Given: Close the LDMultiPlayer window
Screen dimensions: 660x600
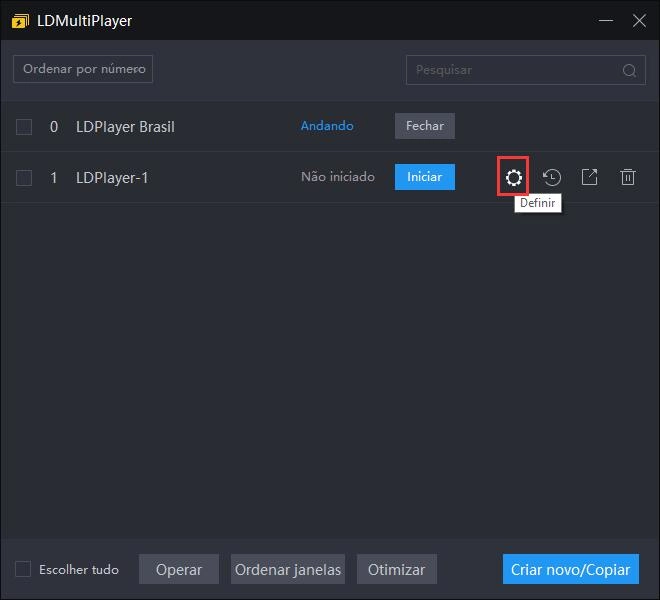Looking at the screenshot, I should click(x=639, y=20).
